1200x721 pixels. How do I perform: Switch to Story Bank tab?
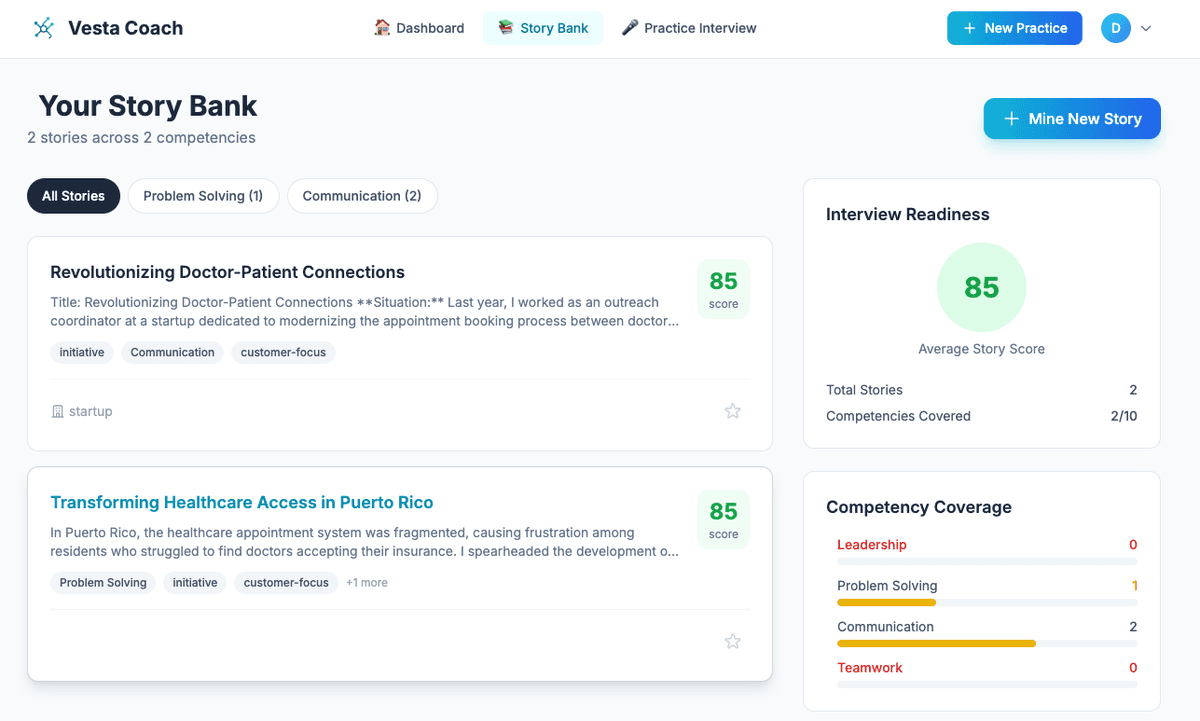(543, 28)
